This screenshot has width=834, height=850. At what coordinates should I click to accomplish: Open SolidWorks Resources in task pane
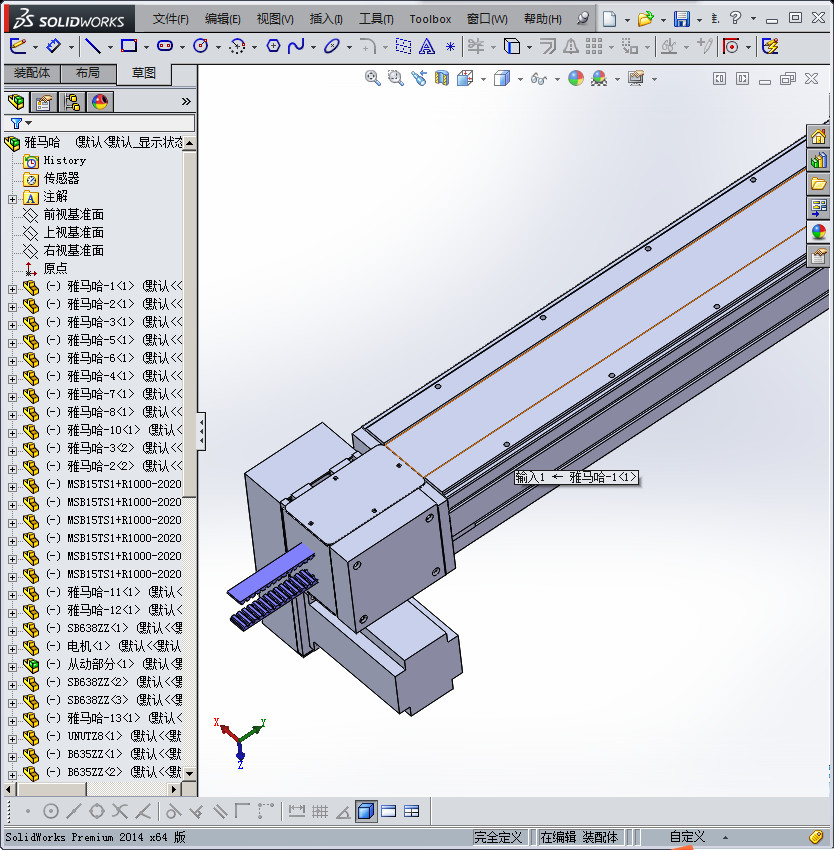pyautogui.click(x=818, y=136)
